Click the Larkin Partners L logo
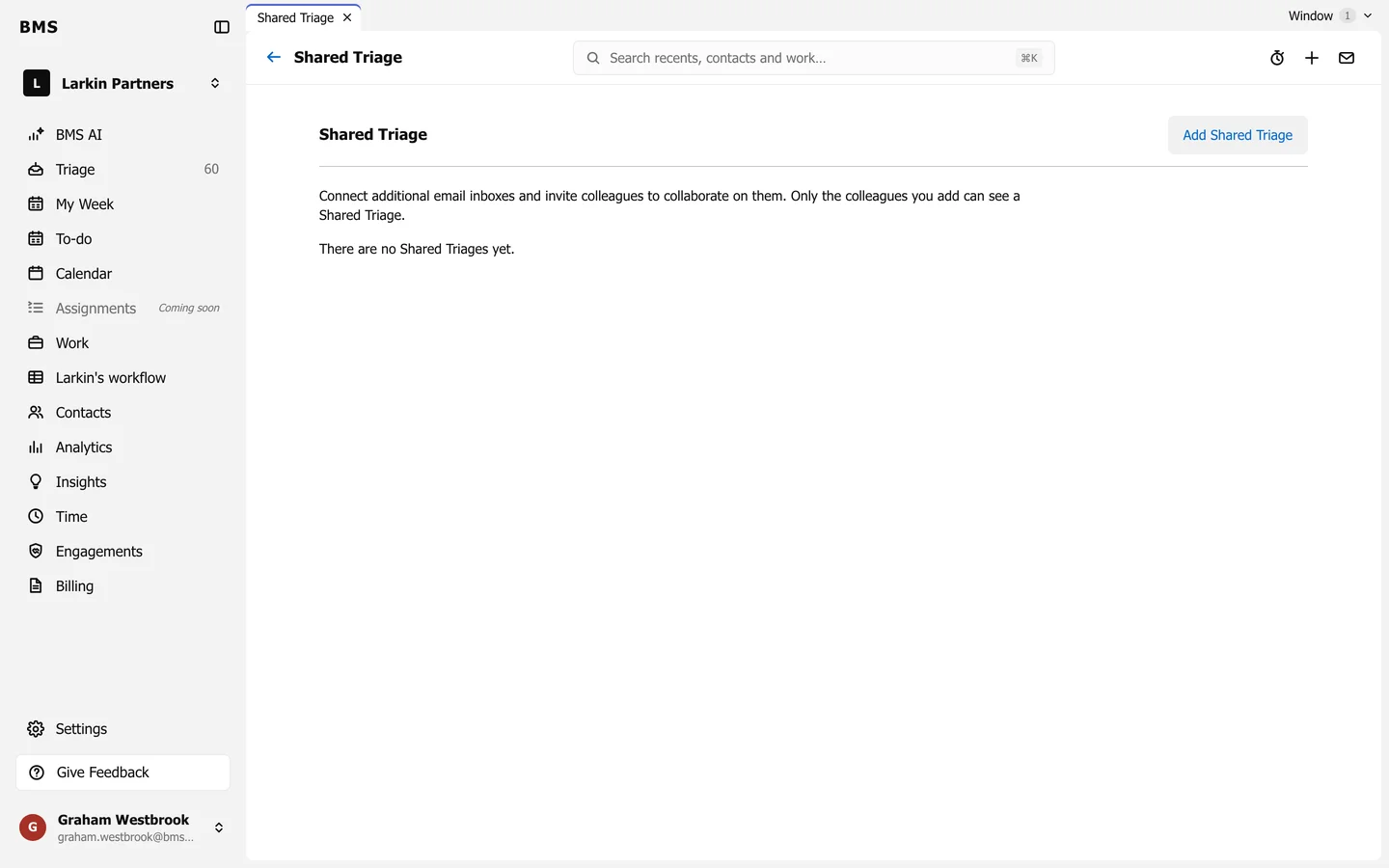1389x868 pixels. point(37,84)
